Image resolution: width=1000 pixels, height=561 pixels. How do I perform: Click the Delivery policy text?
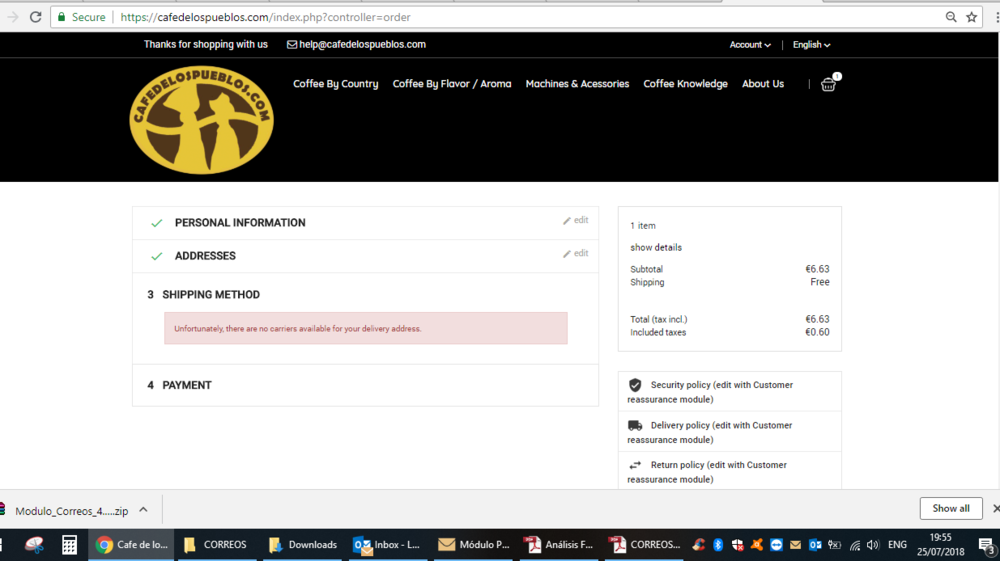(710, 432)
